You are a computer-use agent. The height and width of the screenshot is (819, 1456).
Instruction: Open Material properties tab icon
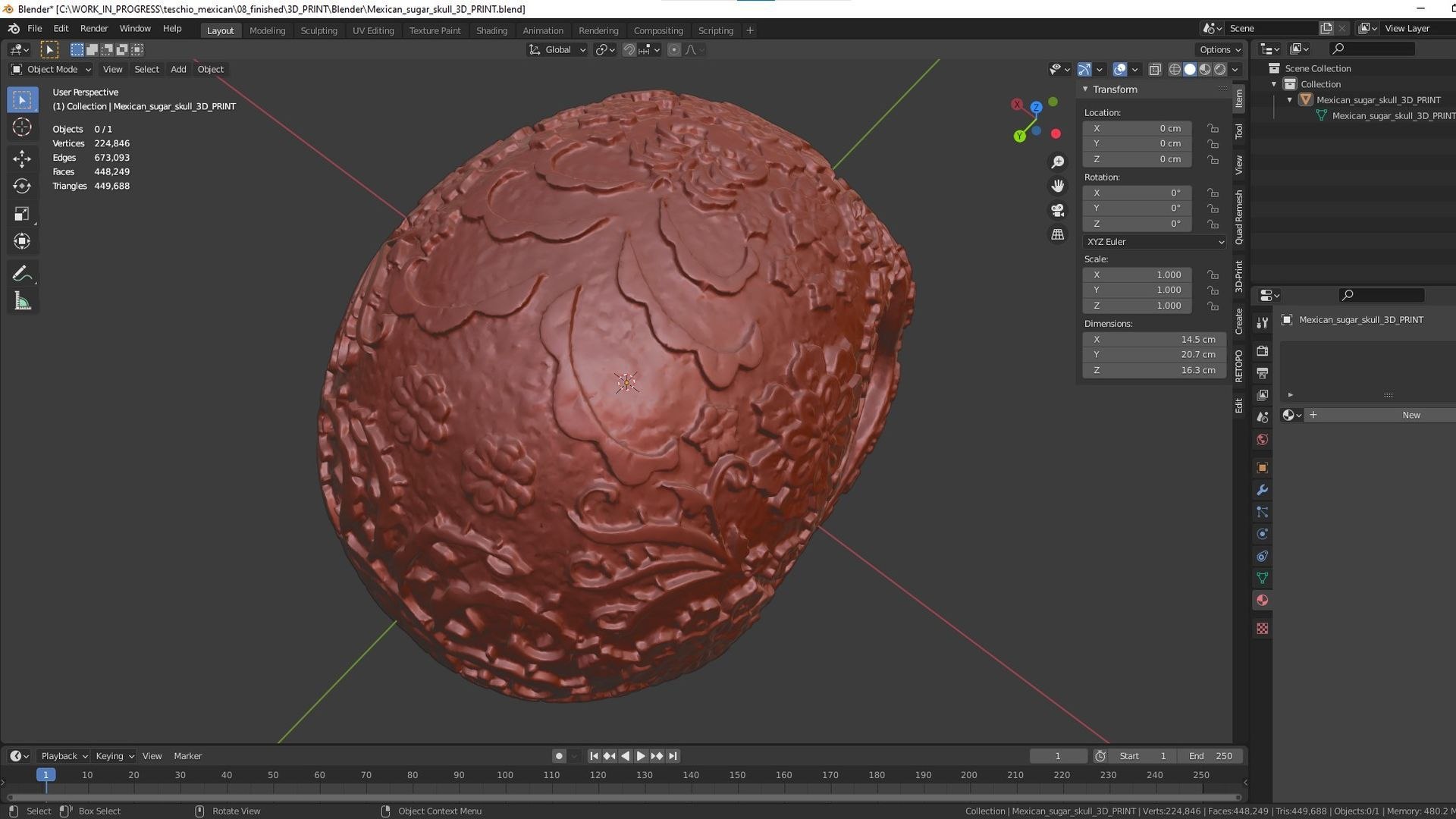[x=1262, y=601]
